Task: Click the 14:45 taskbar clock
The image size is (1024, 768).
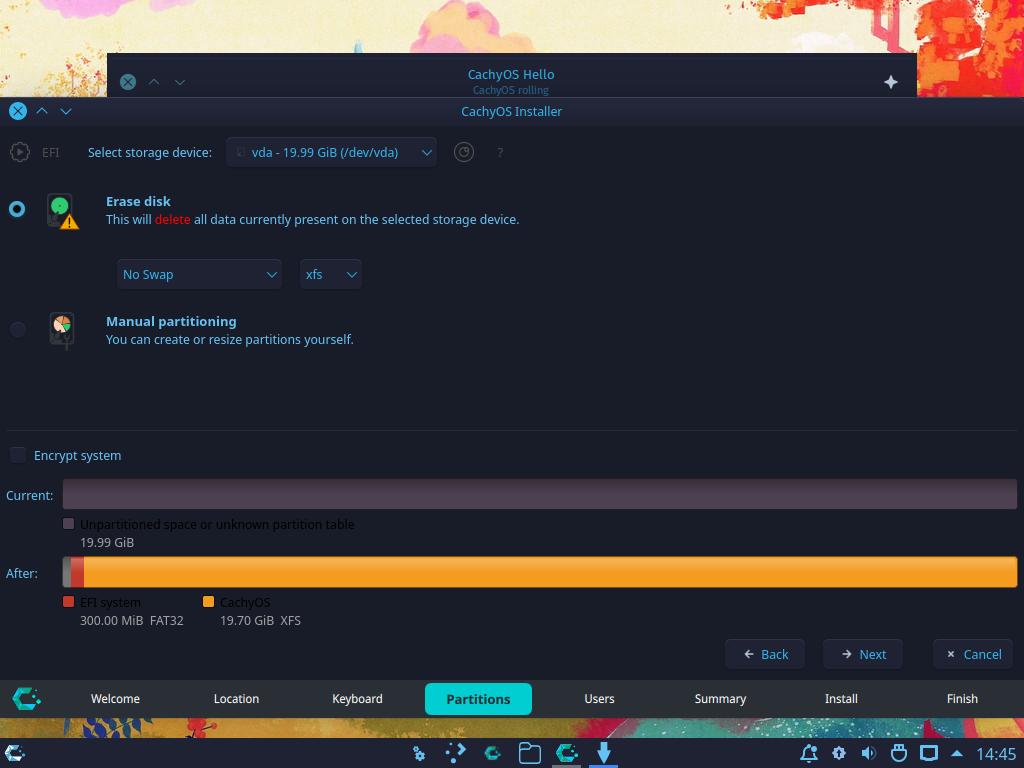Action: (x=996, y=754)
